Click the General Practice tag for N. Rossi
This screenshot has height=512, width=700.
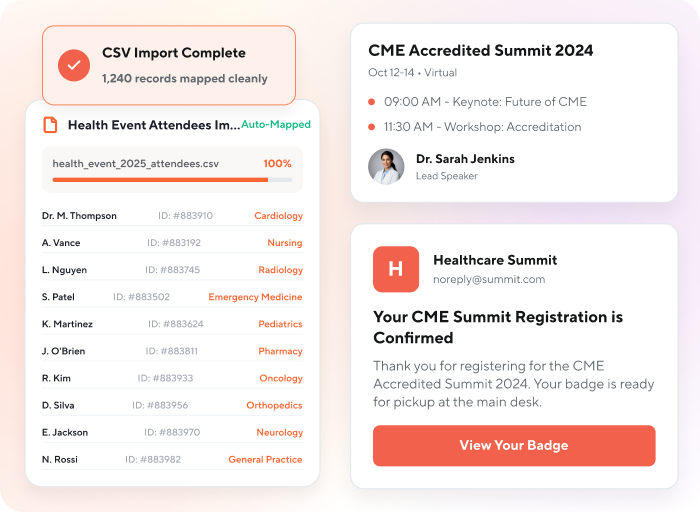265,459
